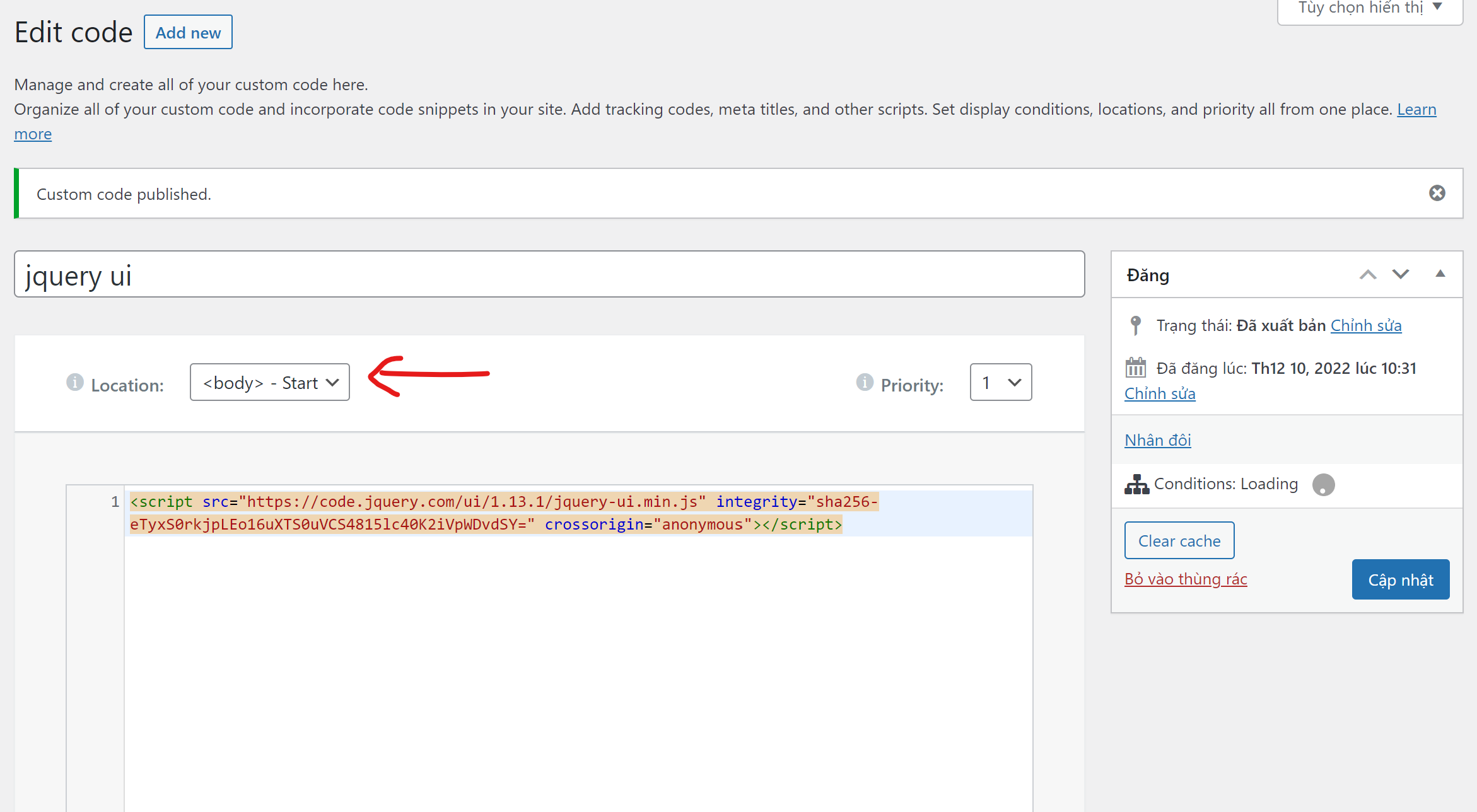Click Nhân đôi duplicate link

click(1157, 440)
